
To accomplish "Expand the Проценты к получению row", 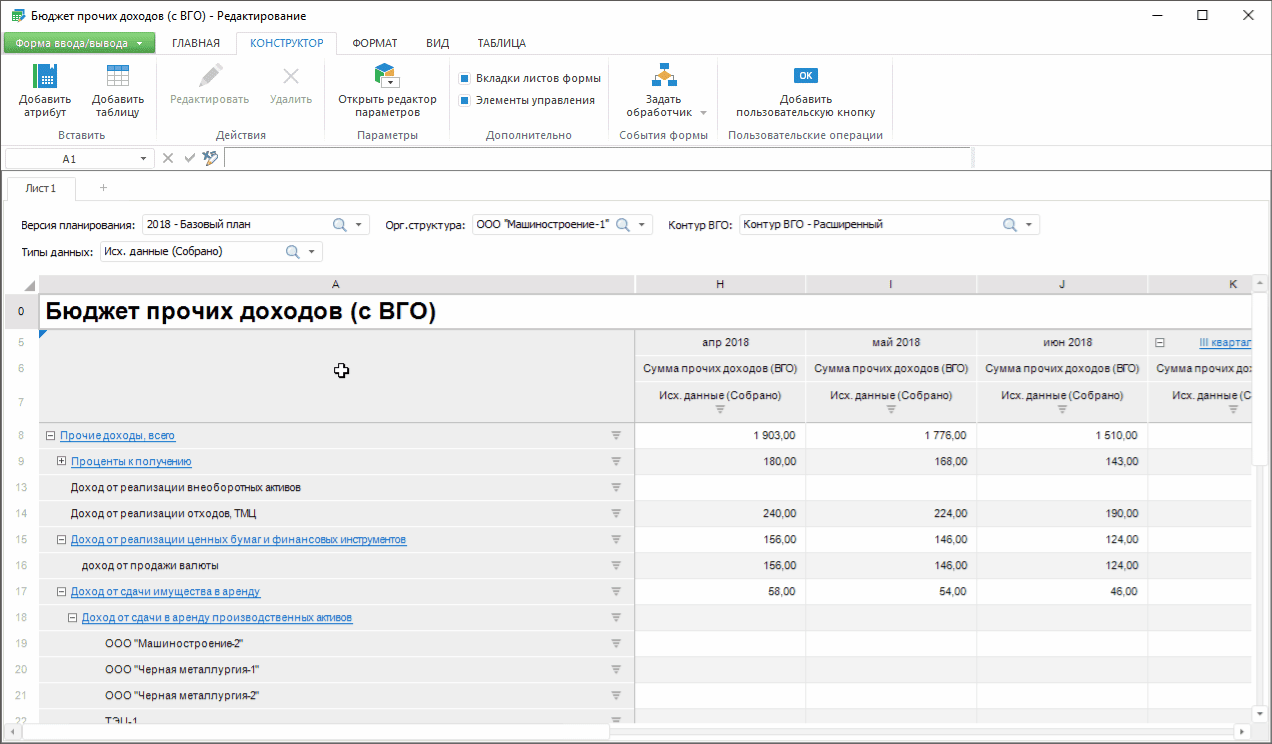I will (x=61, y=462).
